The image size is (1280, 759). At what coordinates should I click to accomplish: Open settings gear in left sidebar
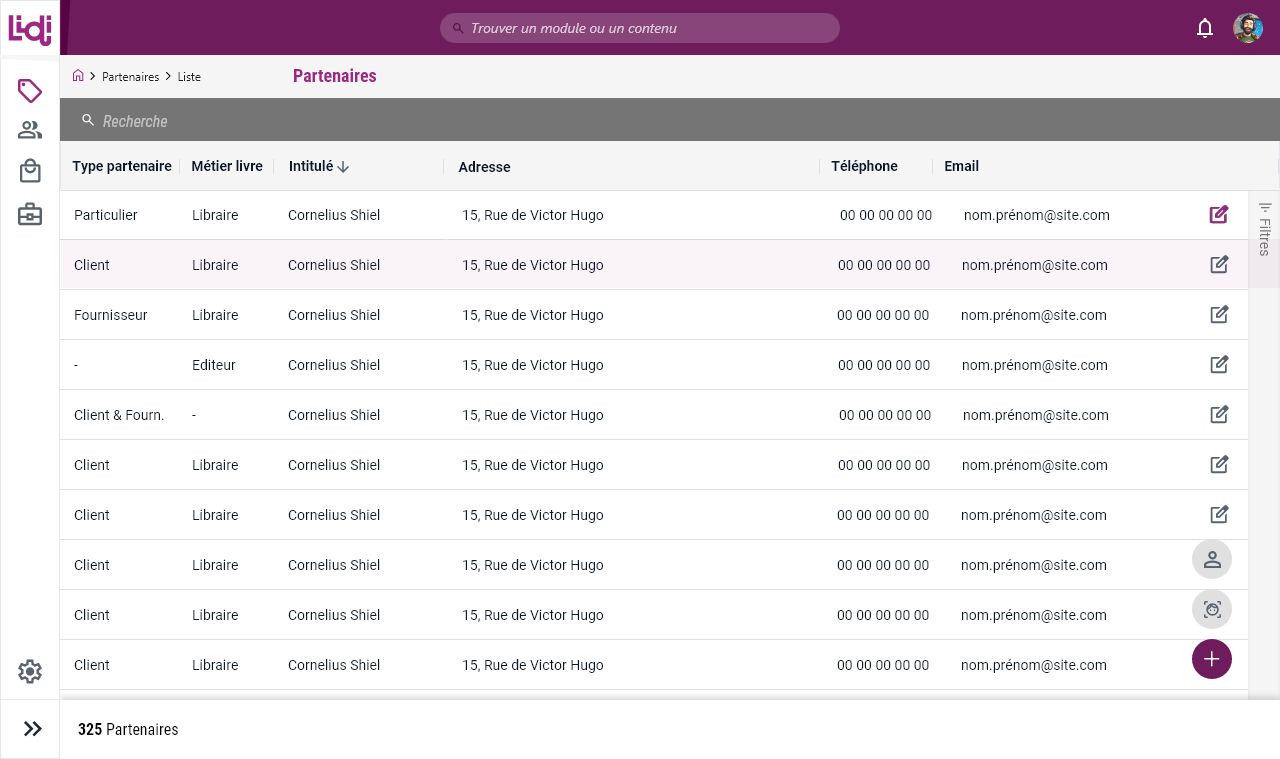coord(30,671)
